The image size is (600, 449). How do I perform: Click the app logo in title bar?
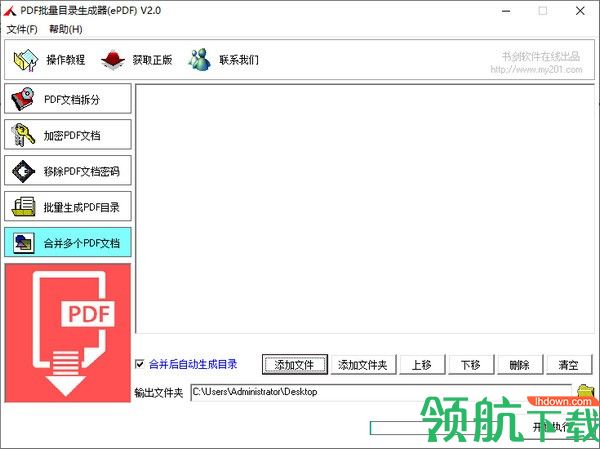(10, 11)
